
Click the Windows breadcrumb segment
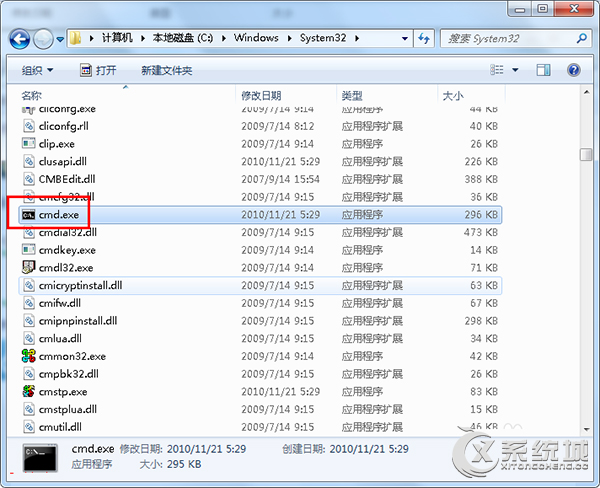pyautogui.click(x=256, y=38)
